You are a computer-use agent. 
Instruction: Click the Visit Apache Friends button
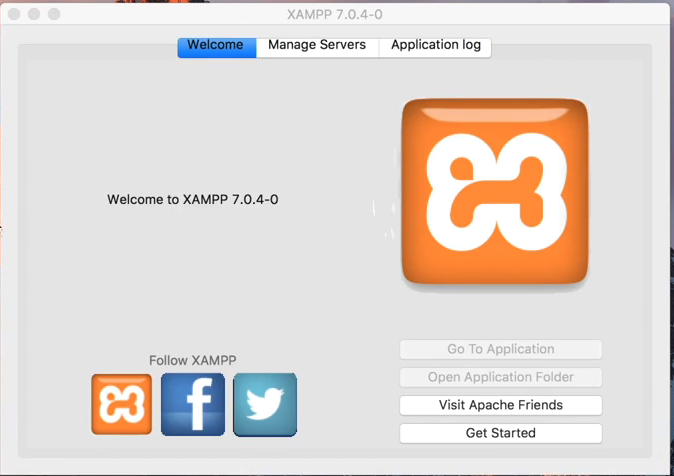pyautogui.click(x=500, y=405)
